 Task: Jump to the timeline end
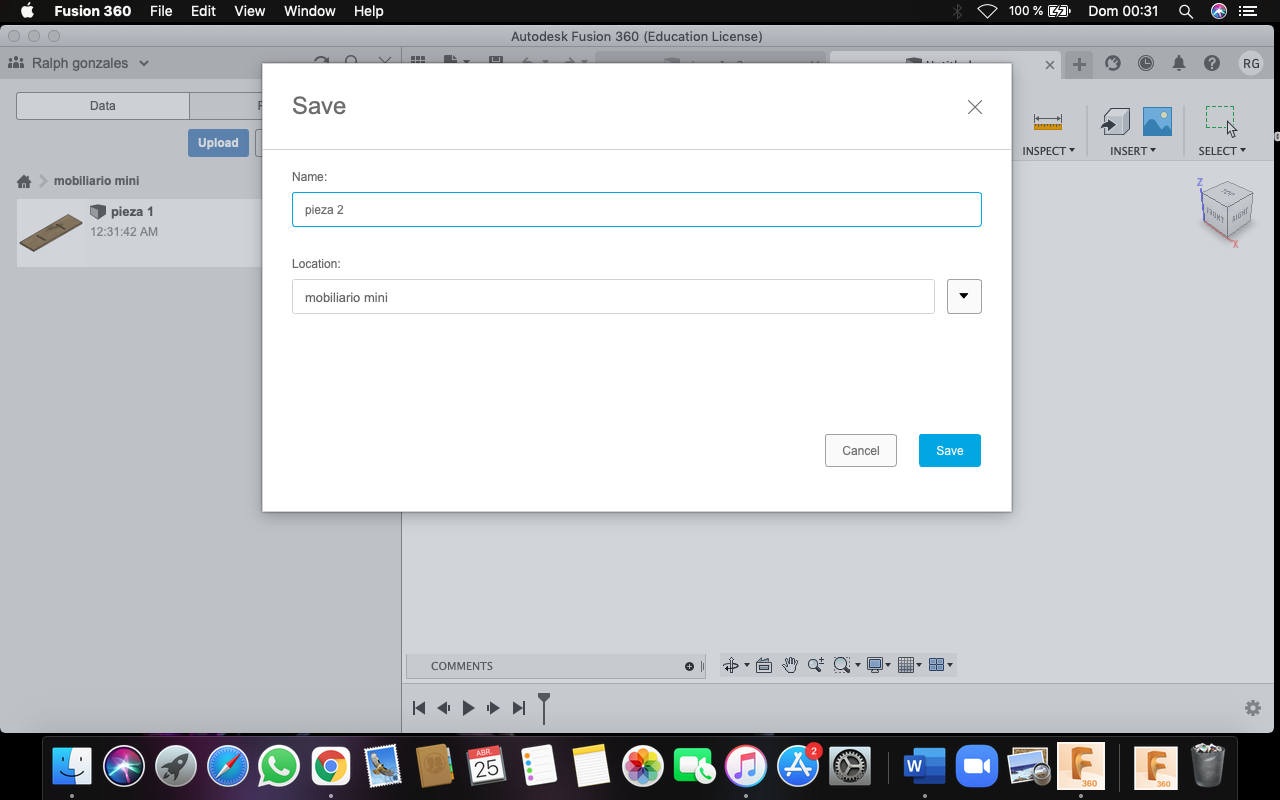point(518,708)
